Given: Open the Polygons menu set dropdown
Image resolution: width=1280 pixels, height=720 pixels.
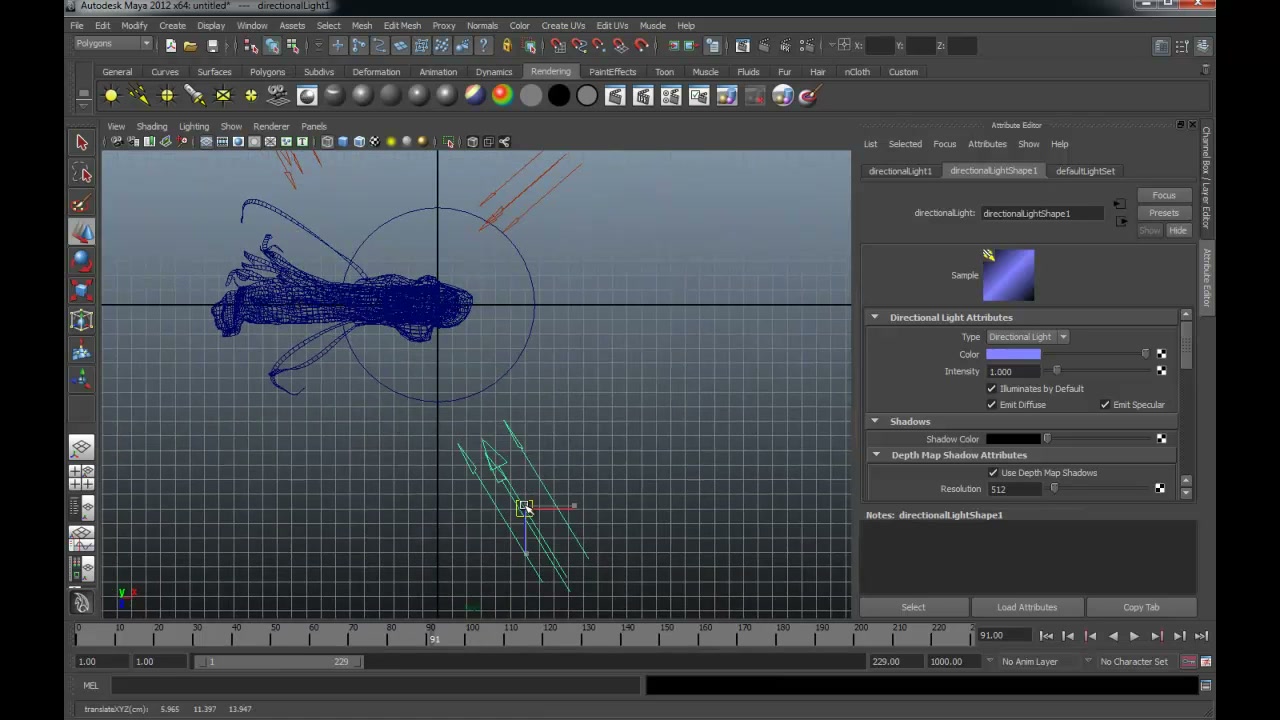Looking at the screenshot, I should tap(113, 44).
